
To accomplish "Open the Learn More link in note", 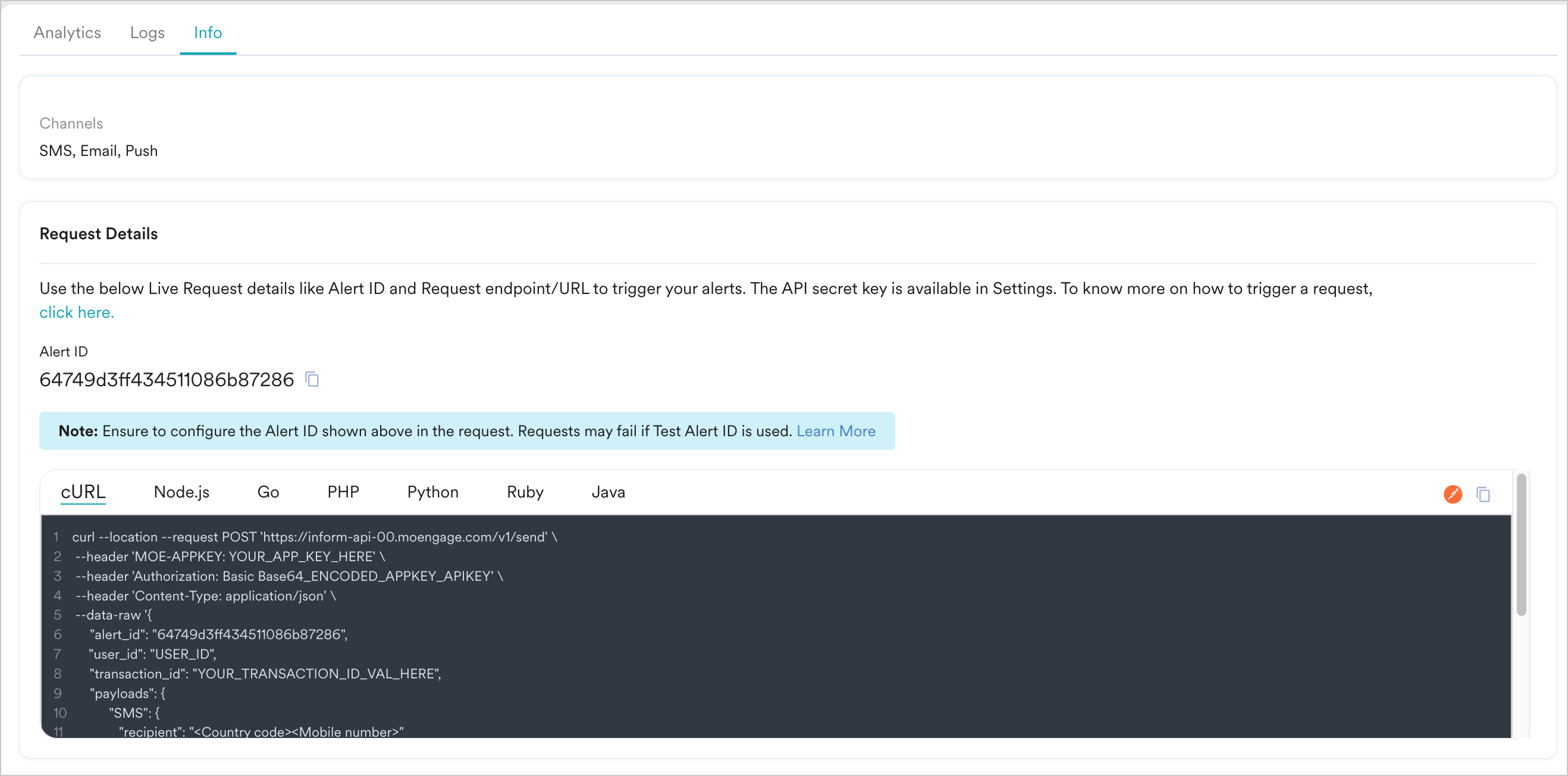I will [836, 431].
